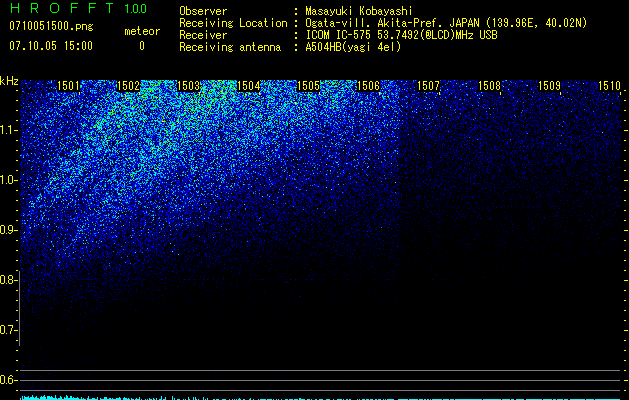Click the cyan signal level graph at bottom

[x=321, y=398]
